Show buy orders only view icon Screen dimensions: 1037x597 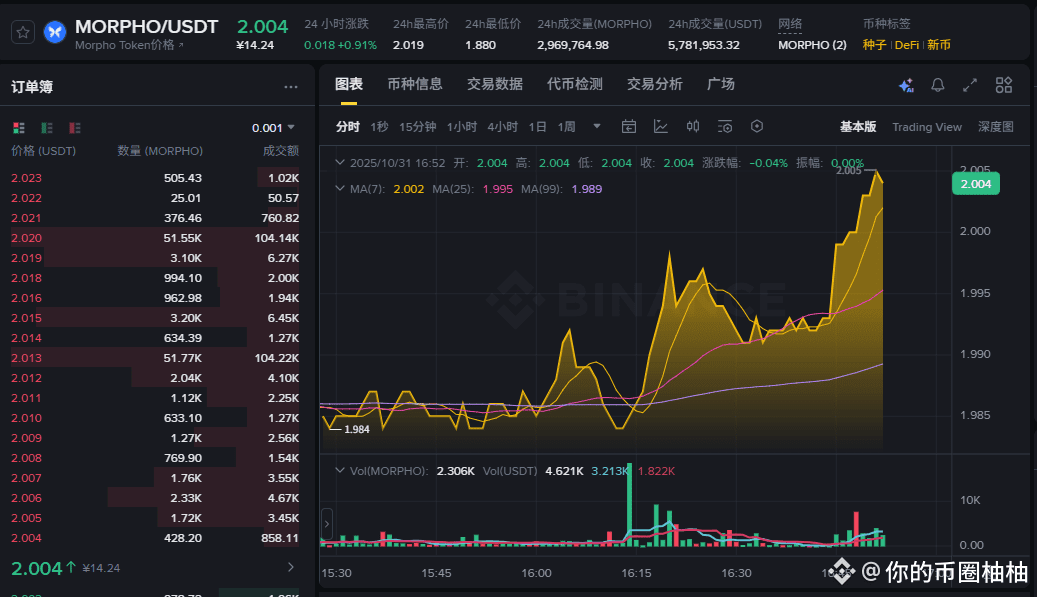[47, 128]
